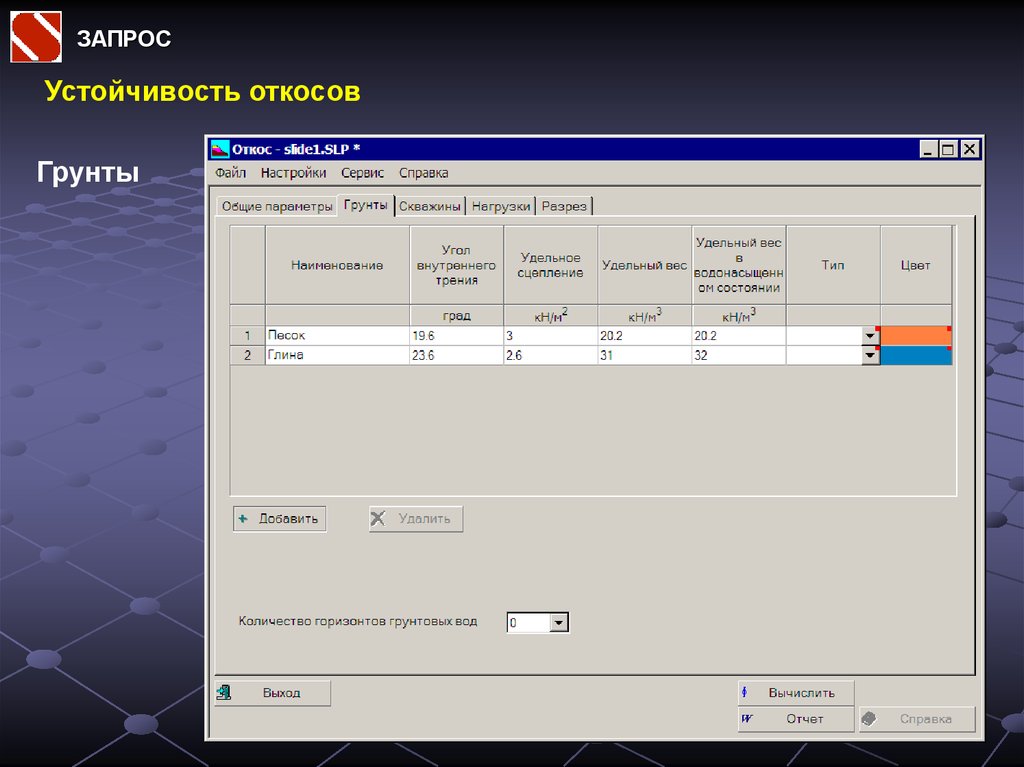Viewport: 1024px width, 767px height.
Task: Open groundwater horizons count dropdown
Action: [559, 623]
